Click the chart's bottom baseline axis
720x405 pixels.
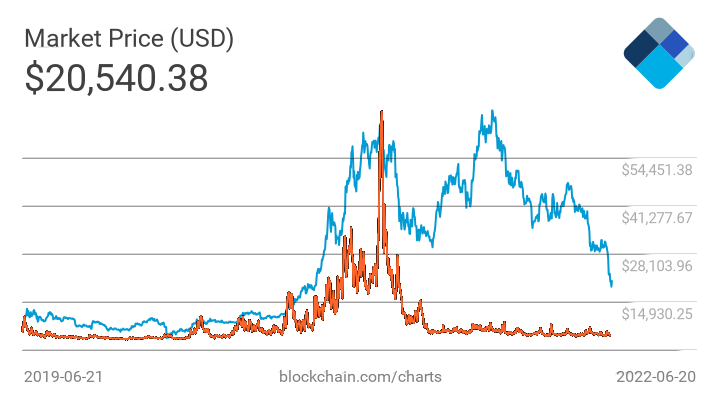[300, 350]
